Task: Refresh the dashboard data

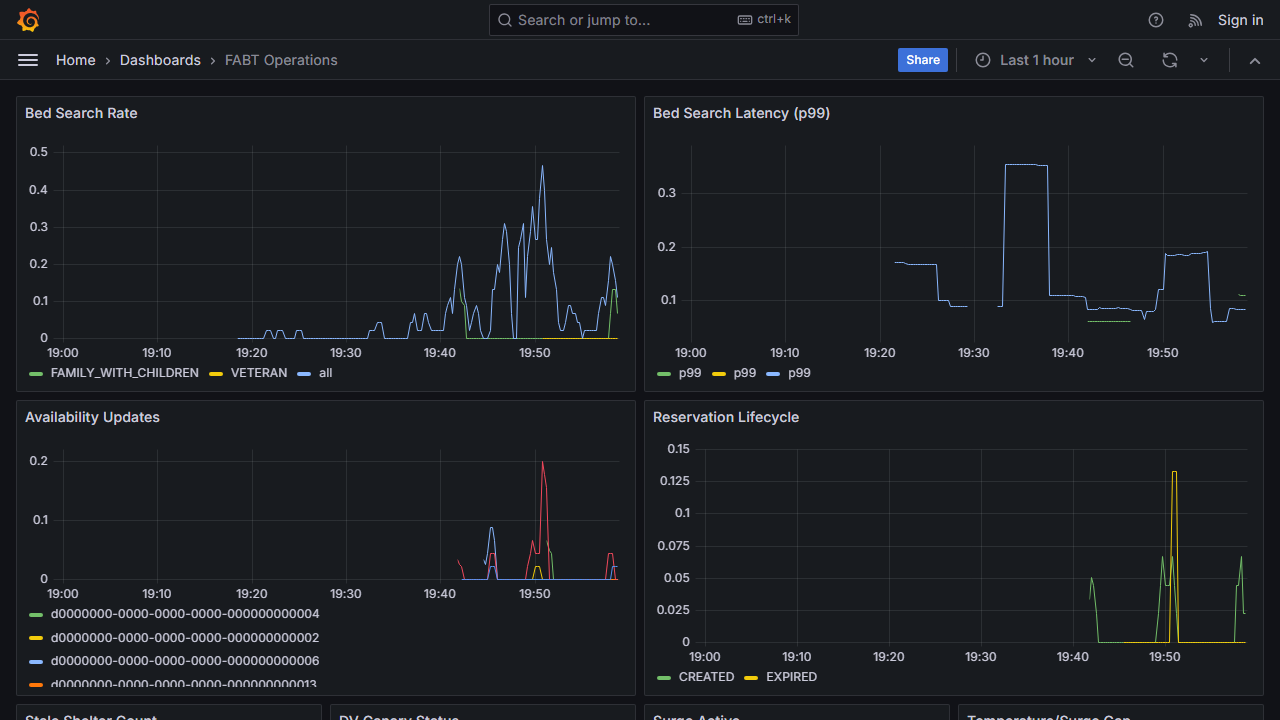Action: tap(1168, 60)
